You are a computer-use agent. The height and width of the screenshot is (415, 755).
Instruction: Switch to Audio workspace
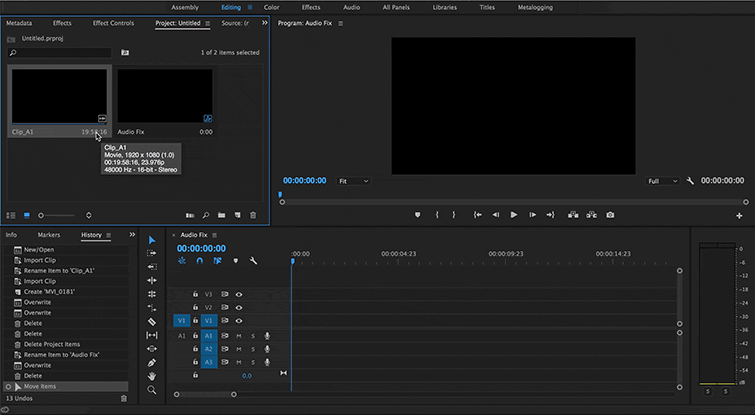click(351, 7)
